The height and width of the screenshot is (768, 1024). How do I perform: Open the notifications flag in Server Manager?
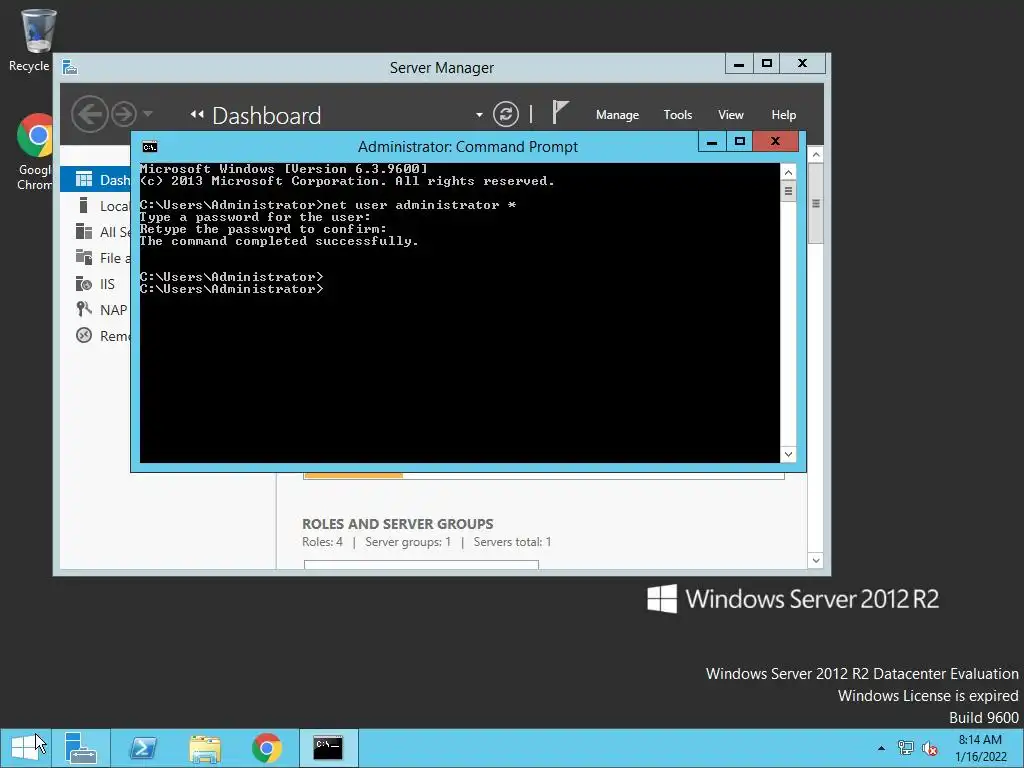click(x=560, y=112)
